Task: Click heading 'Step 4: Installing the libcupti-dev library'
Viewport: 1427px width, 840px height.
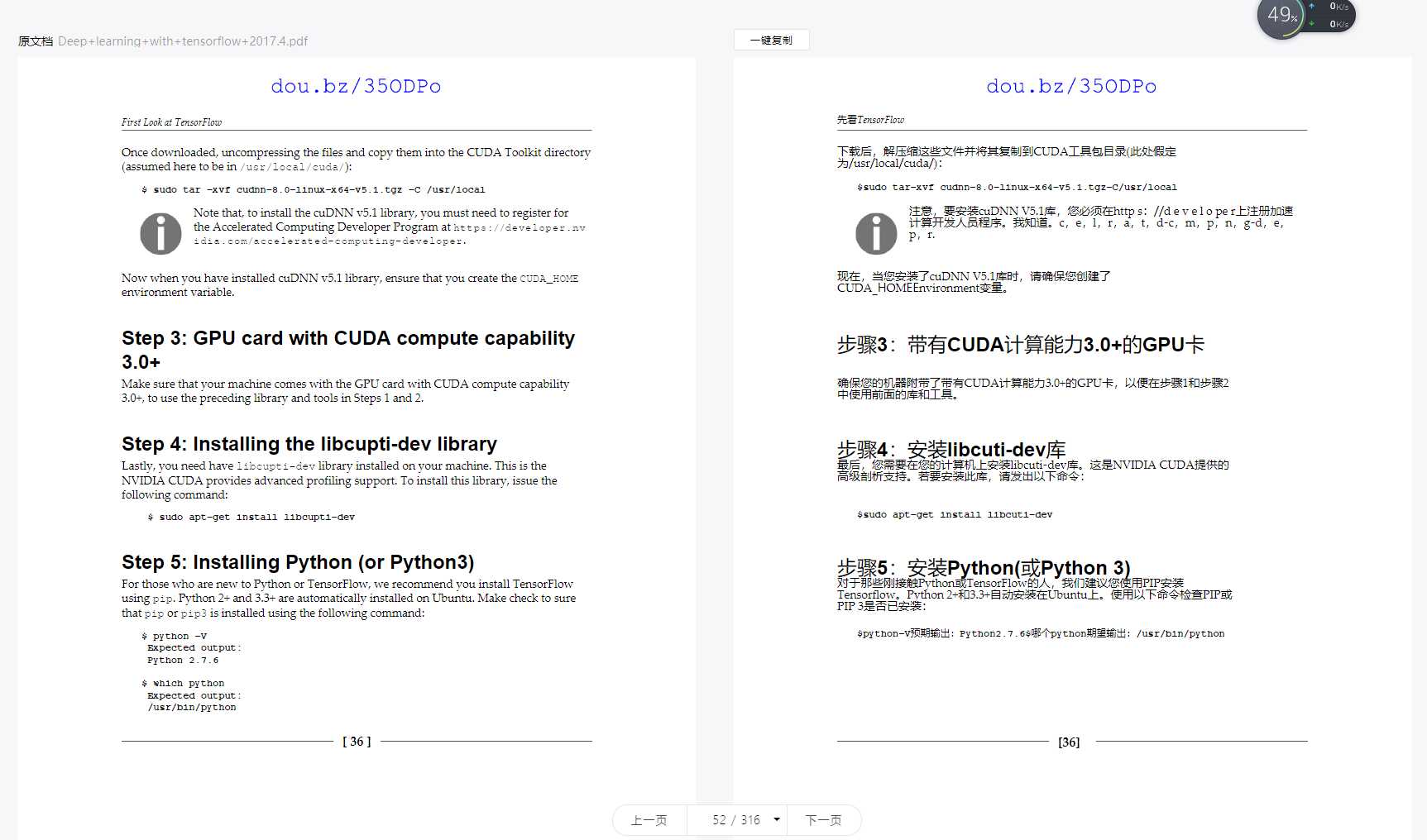Action: [x=309, y=444]
